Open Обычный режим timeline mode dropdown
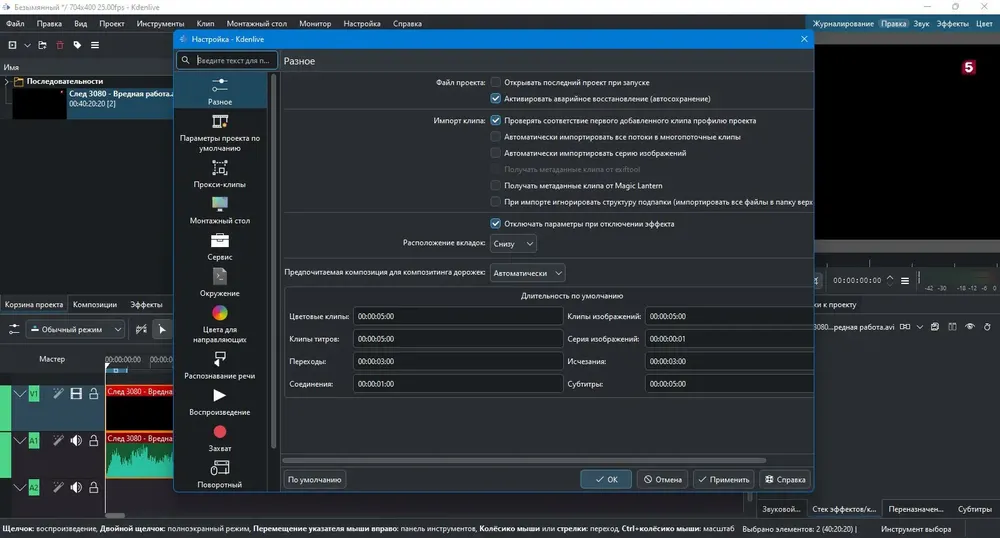This screenshot has height=538, width=1000. [75, 330]
